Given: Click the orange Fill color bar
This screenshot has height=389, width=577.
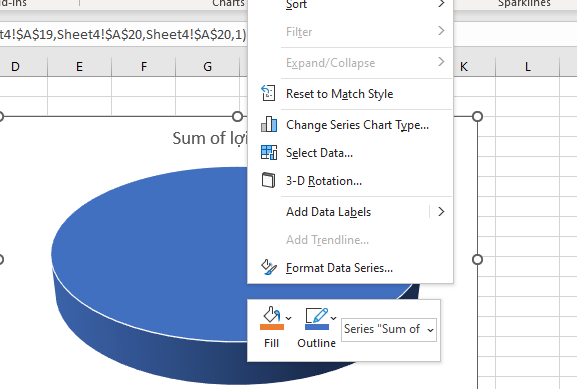Looking at the screenshot, I should [x=272, y=327].
